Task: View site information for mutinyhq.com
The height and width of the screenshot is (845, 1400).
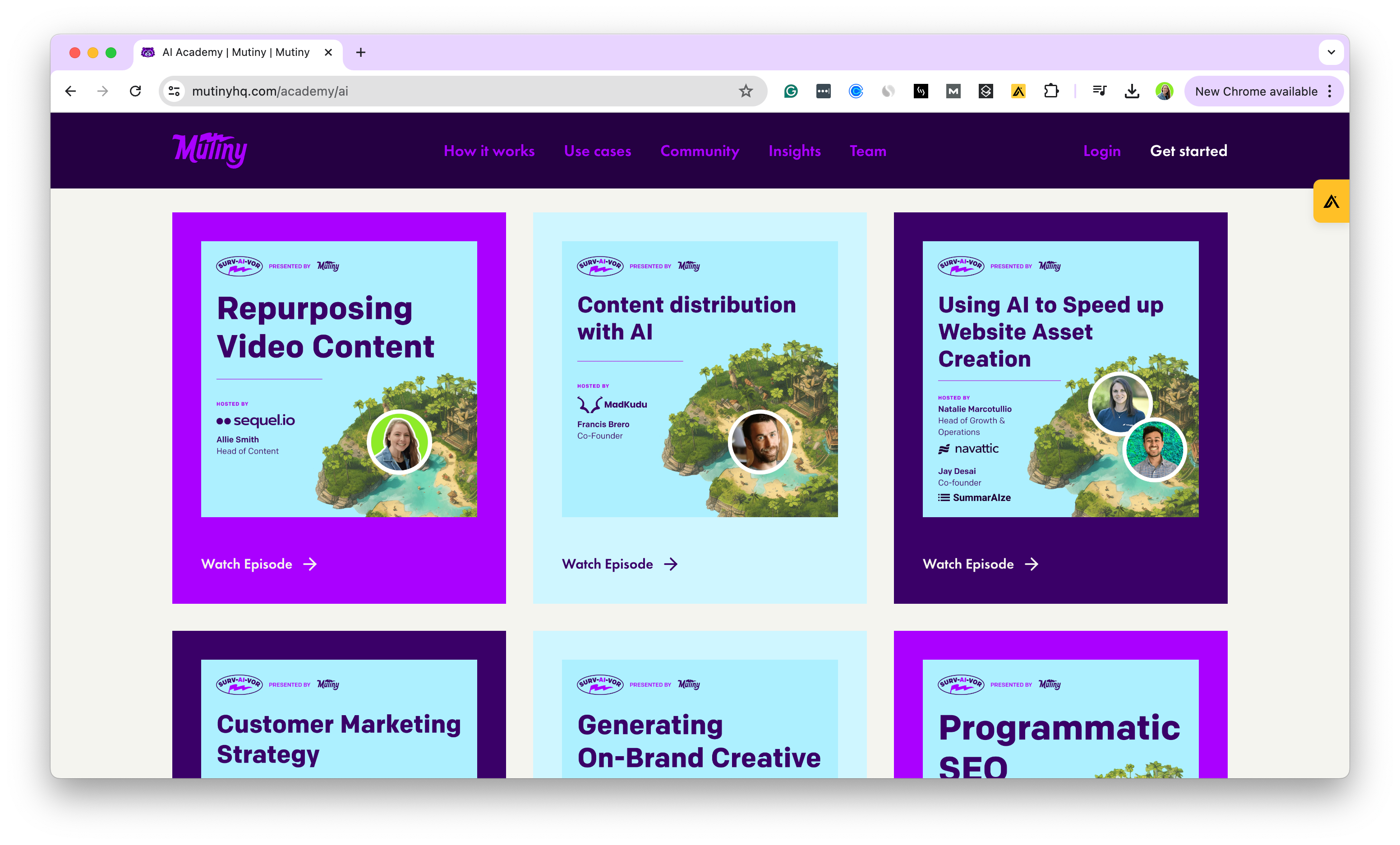Action: pos(175,91)
